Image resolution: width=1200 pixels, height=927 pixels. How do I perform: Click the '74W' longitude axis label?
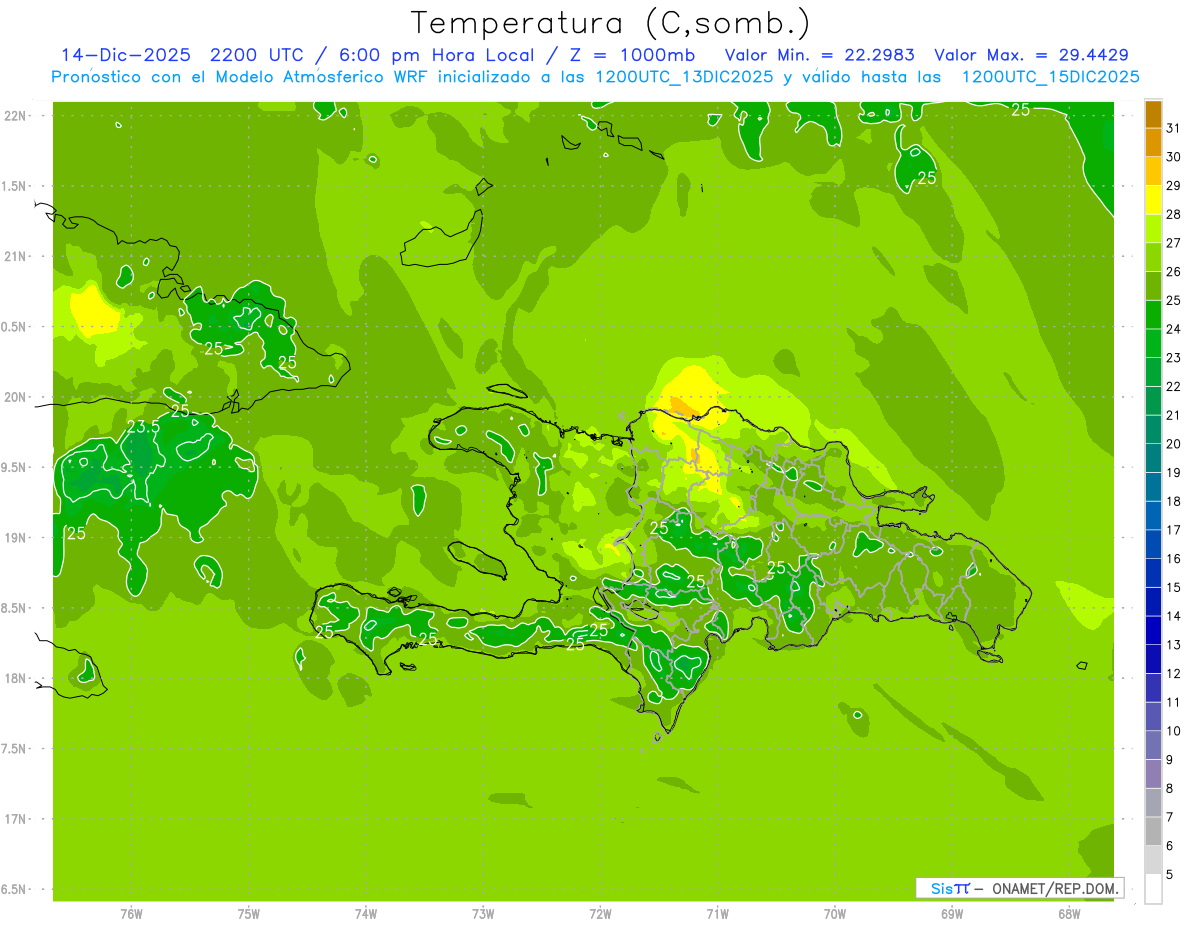pyautogui.click(x=365, y=914)
